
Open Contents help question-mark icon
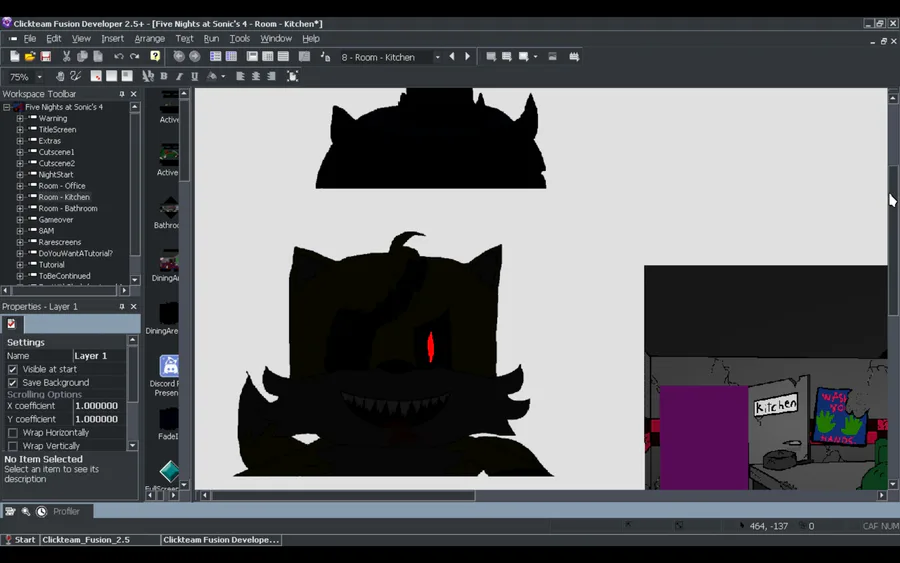(155, 56)
